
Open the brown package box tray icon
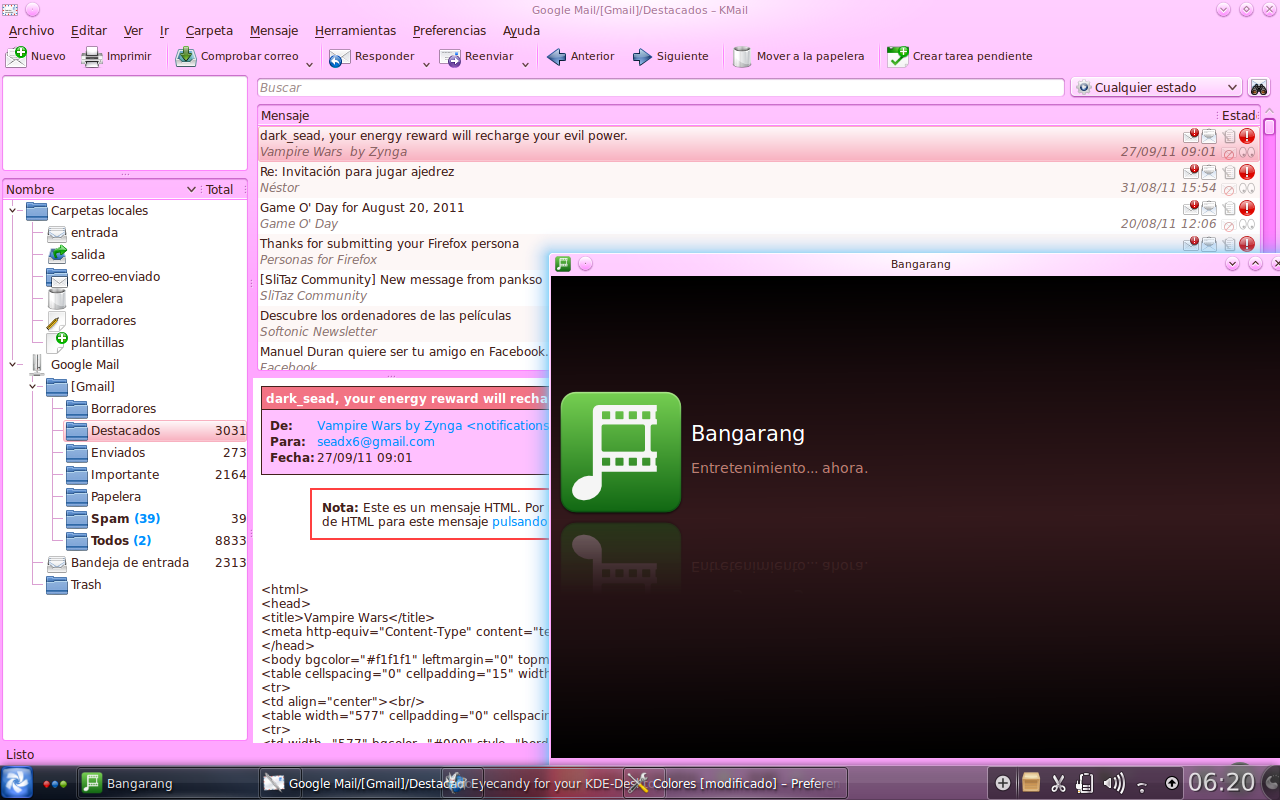[1031, 783]
